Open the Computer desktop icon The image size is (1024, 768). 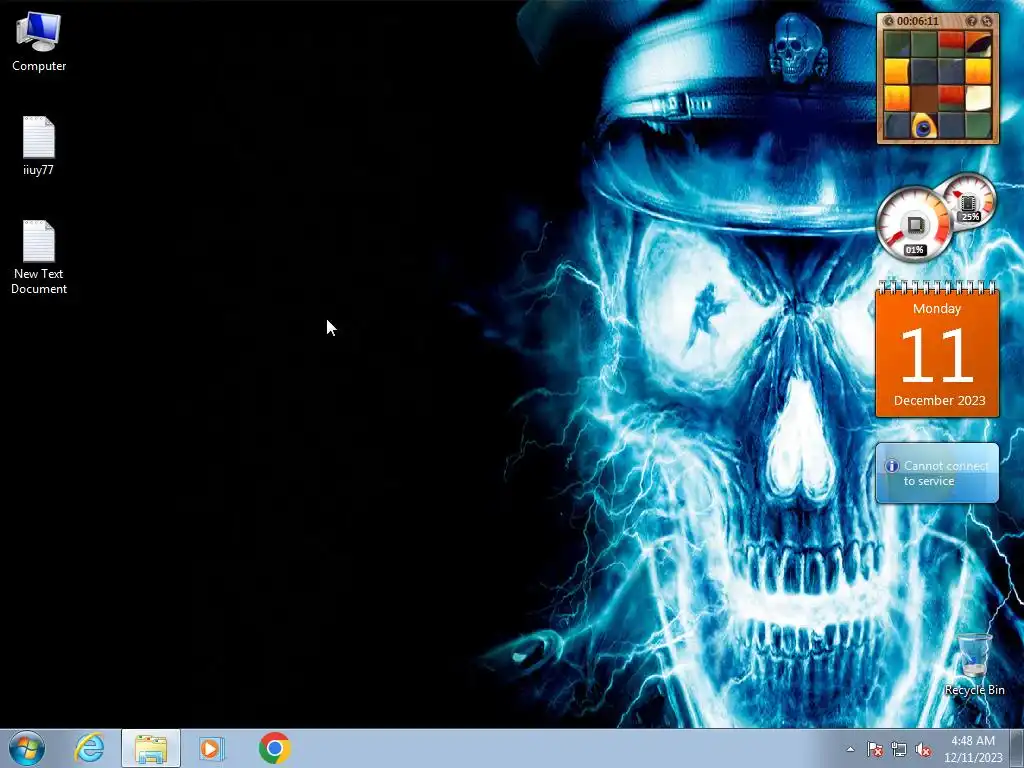pyautogui.click(x=39, y=41)
